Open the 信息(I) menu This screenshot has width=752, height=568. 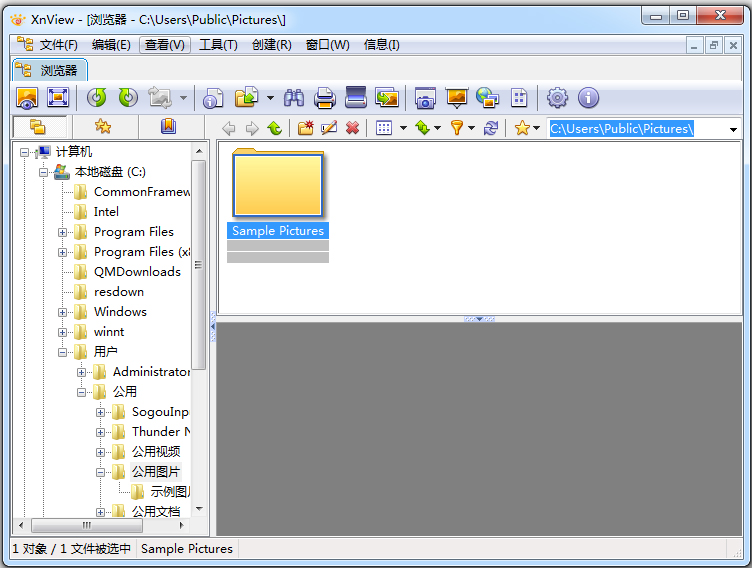382,45
